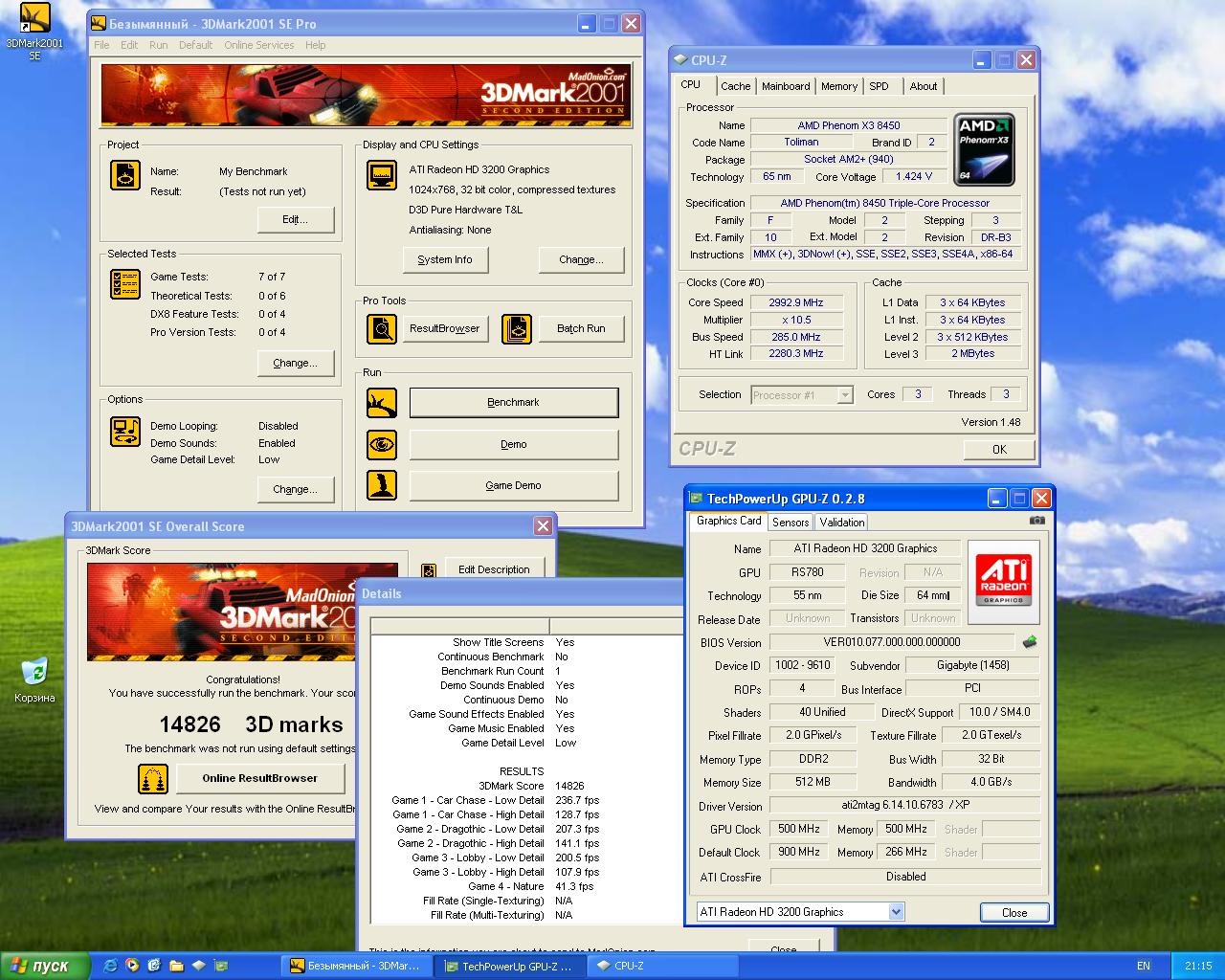Click Close button in GPU-Z
The width and height of the screenshot is (1225, 980).
coord(1014,912)
